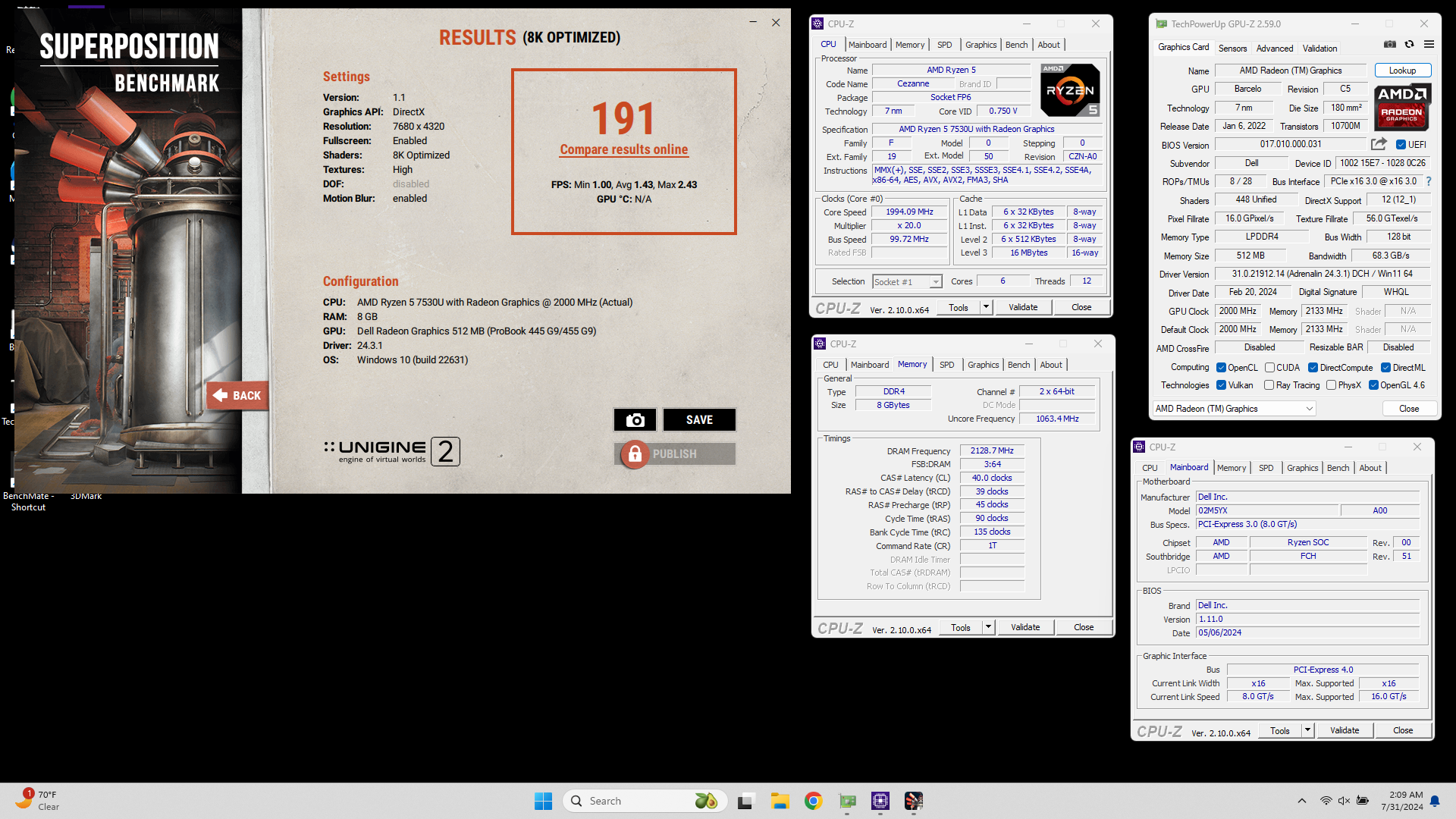1456x819 pixels.
Task: Open Tools dropdown arrow in CPU-Z Mainboard window
Action: (1307, 730)
